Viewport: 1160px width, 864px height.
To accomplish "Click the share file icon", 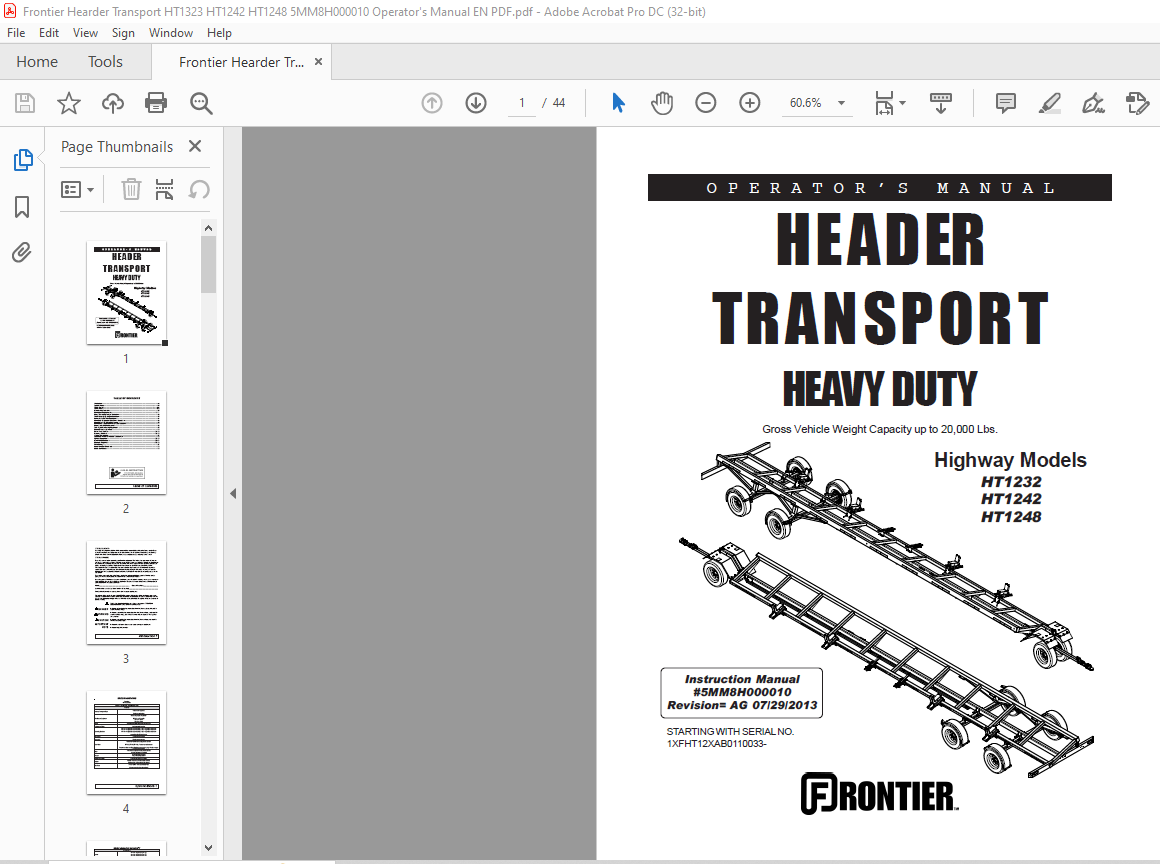I will pyautogui.click(x=1137, y=103).
